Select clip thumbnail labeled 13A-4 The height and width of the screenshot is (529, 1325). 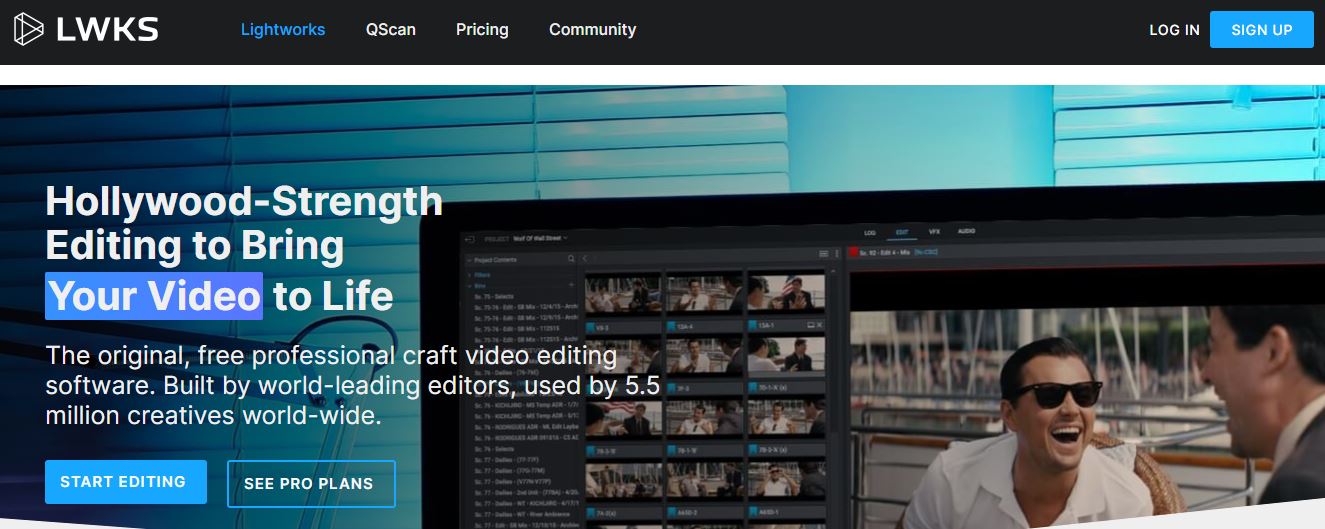(x=705, y=292)
